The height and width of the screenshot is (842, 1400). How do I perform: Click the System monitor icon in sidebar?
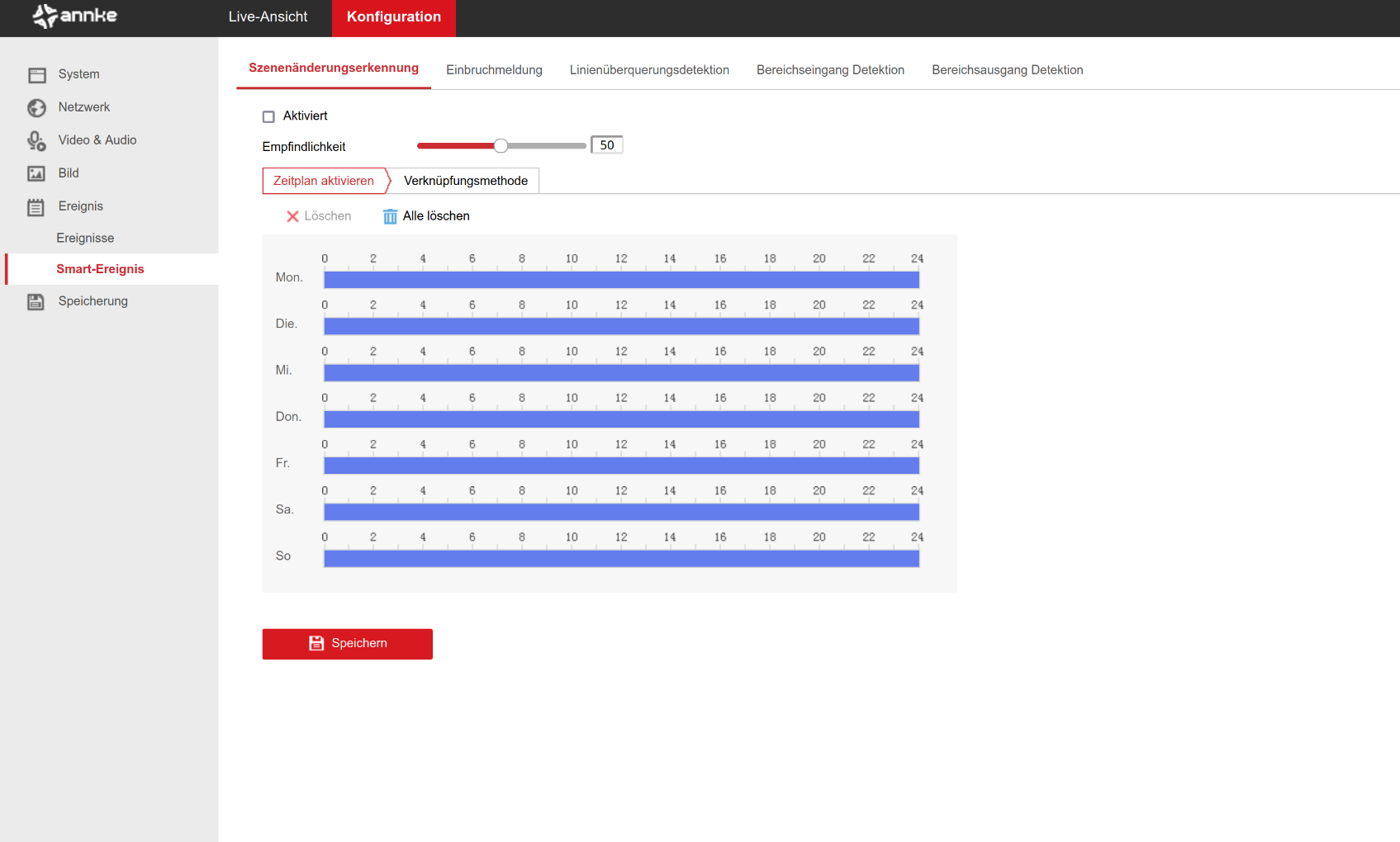click(x=37, y=75)
